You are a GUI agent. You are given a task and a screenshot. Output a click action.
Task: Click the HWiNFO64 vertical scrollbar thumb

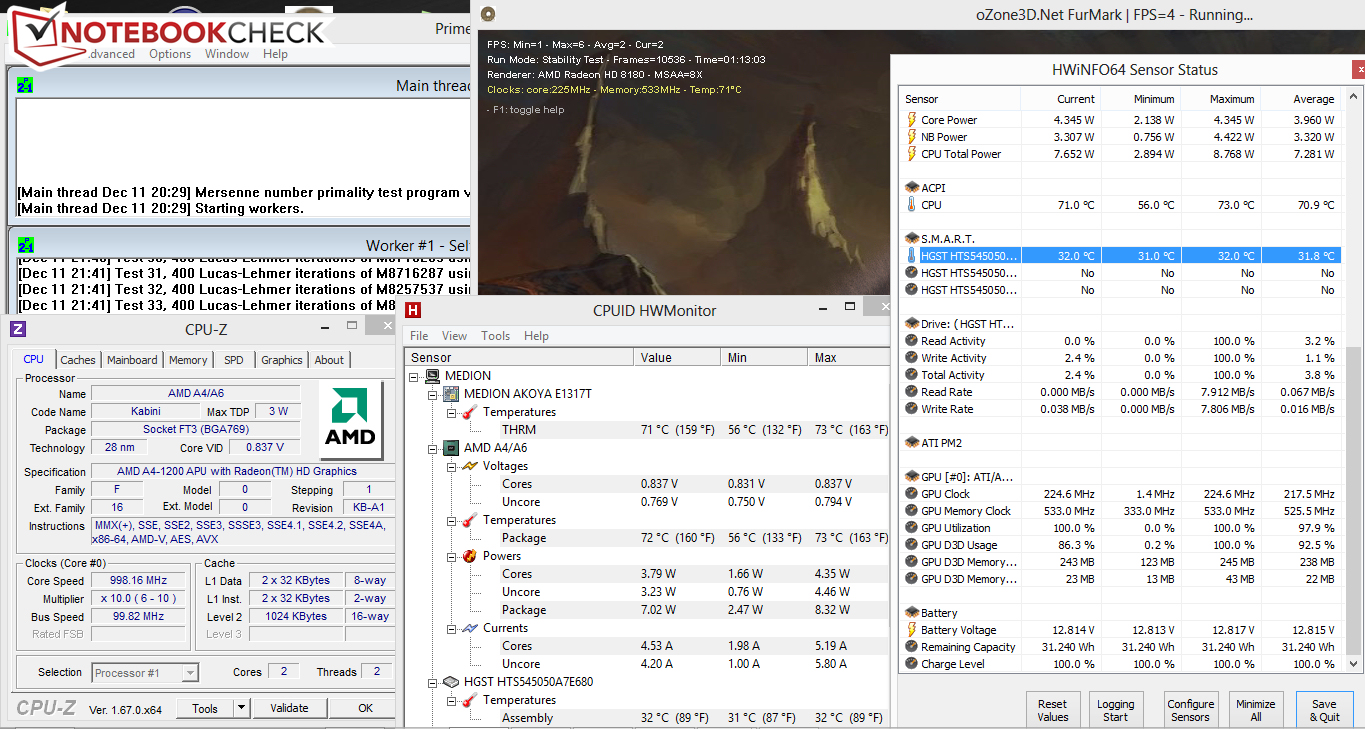(1355, 500)
